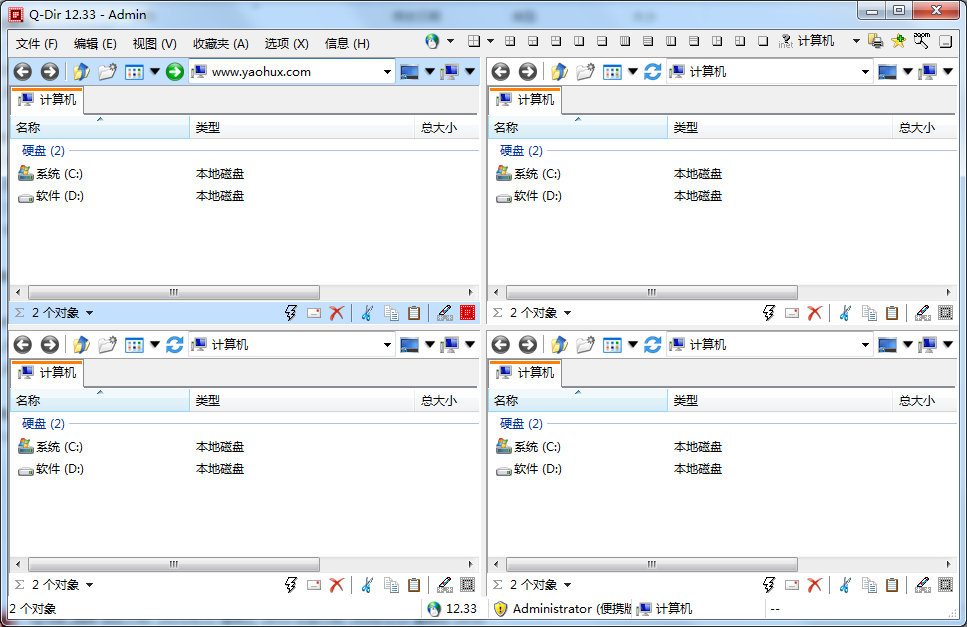
Task: Click the back arrow in top-right pane
Action: (501, 72)
